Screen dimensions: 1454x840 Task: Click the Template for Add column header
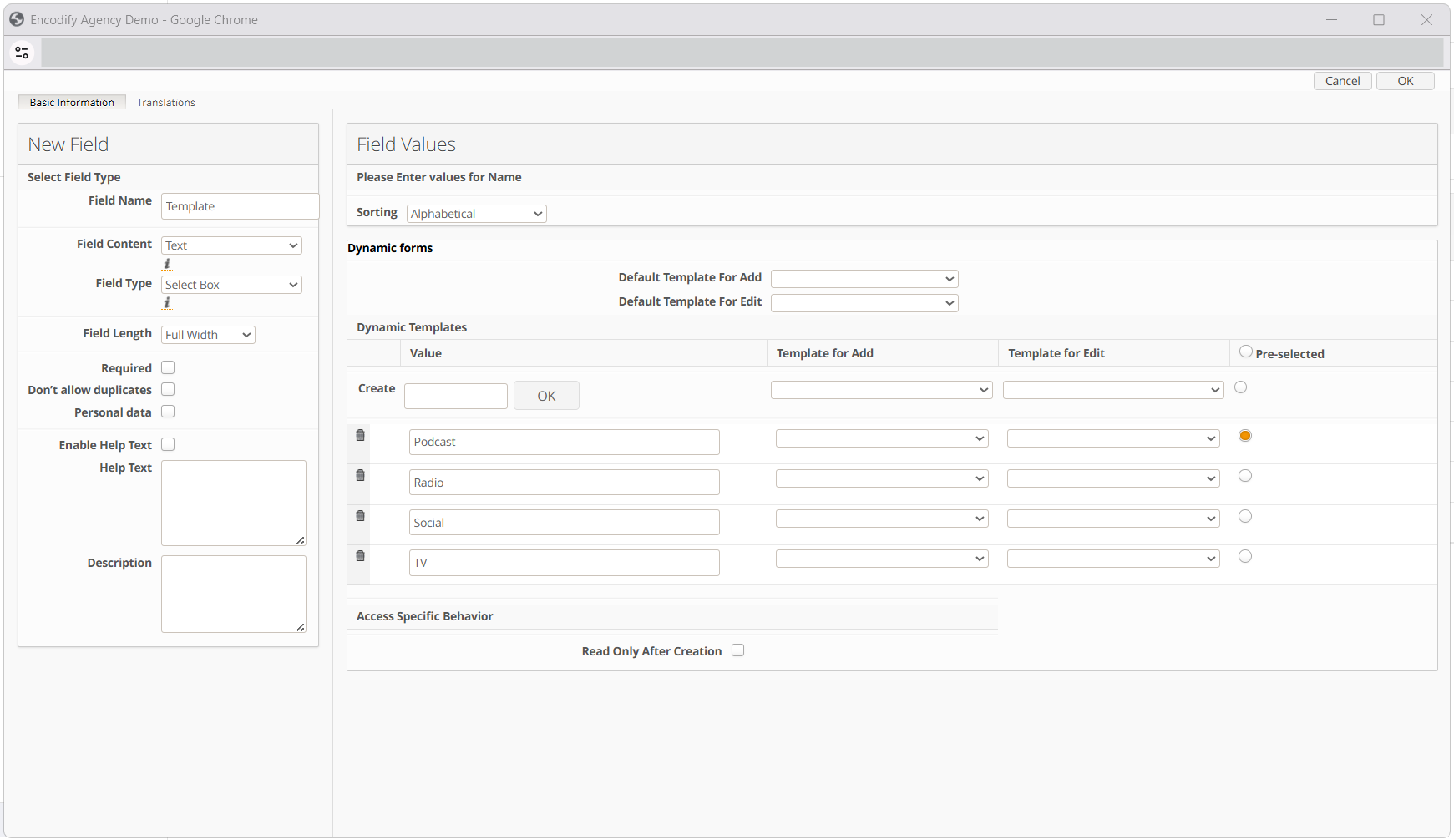click(825, 353)
